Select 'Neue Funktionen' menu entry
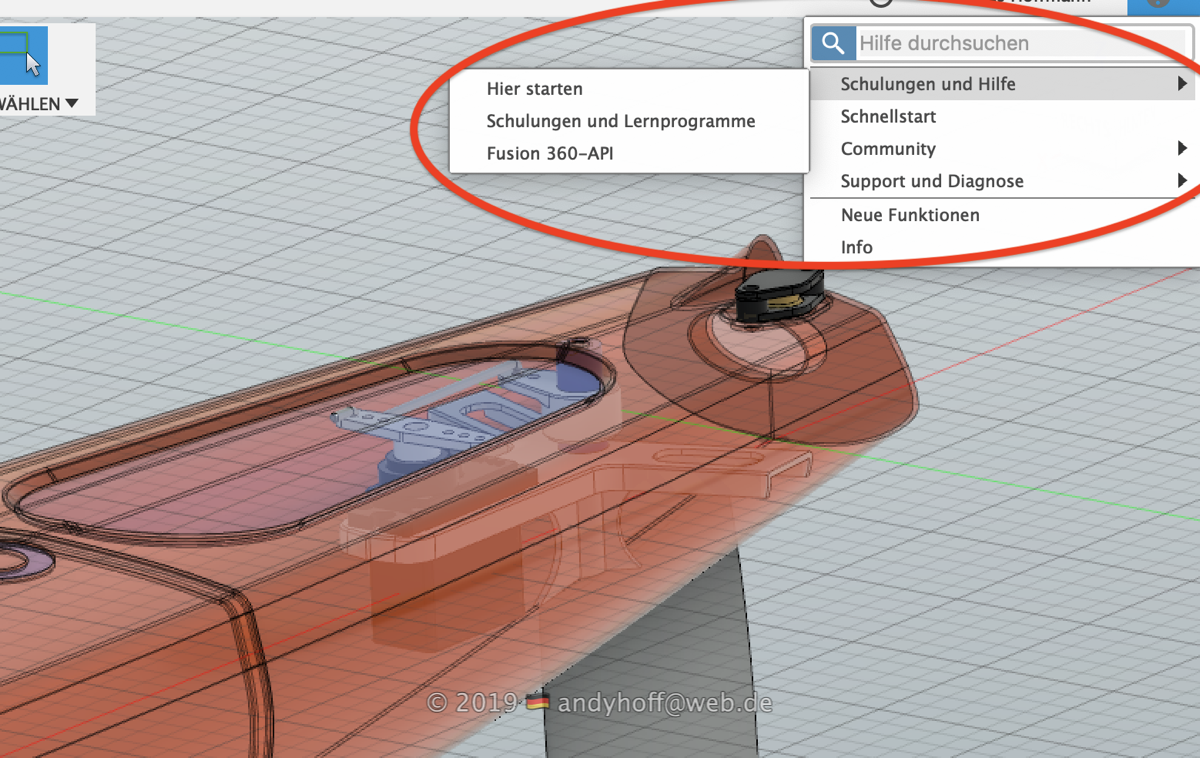The height and width of the screenshot is (758, 1200). [x=910, y=215]
